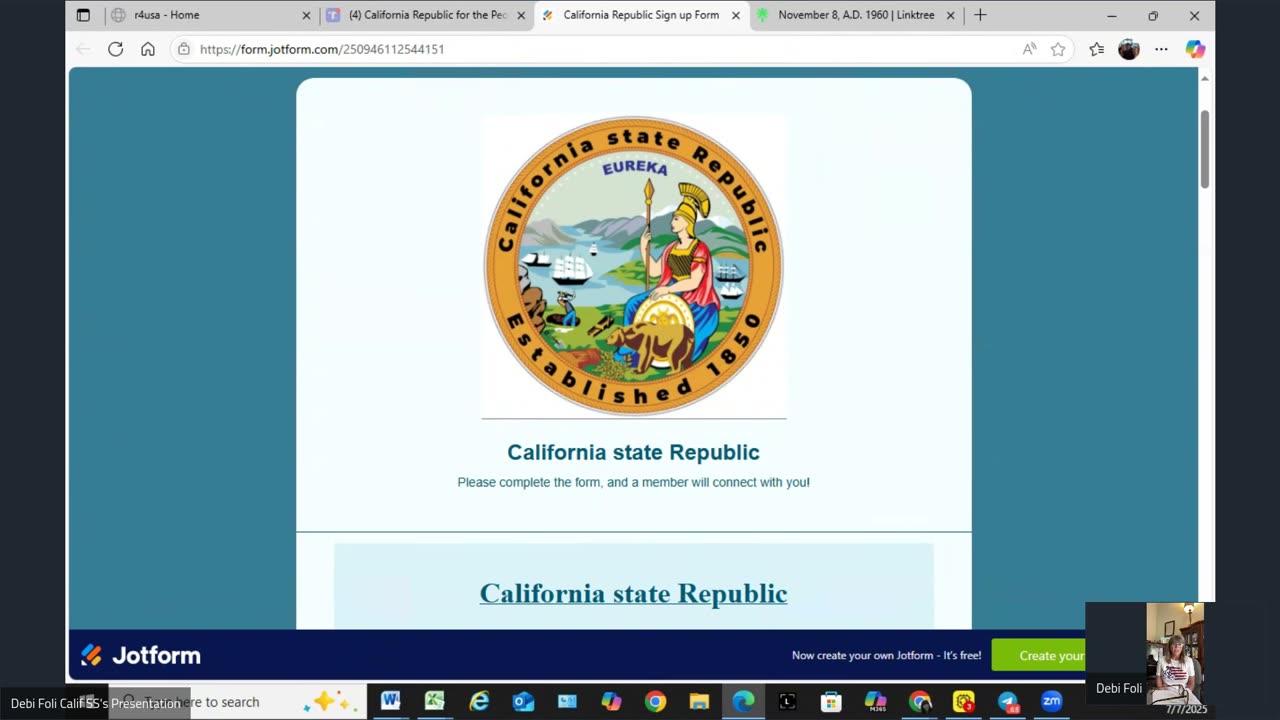
Task: Click the Jotform logo in the banner
Action: coord(141,655)
